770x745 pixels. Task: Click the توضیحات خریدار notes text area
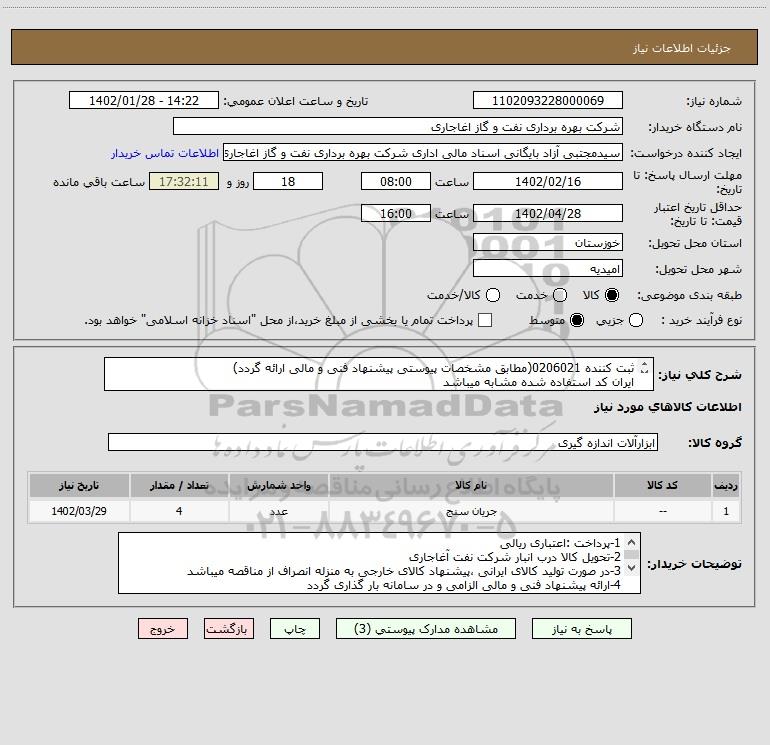click(x=379, y=563)
